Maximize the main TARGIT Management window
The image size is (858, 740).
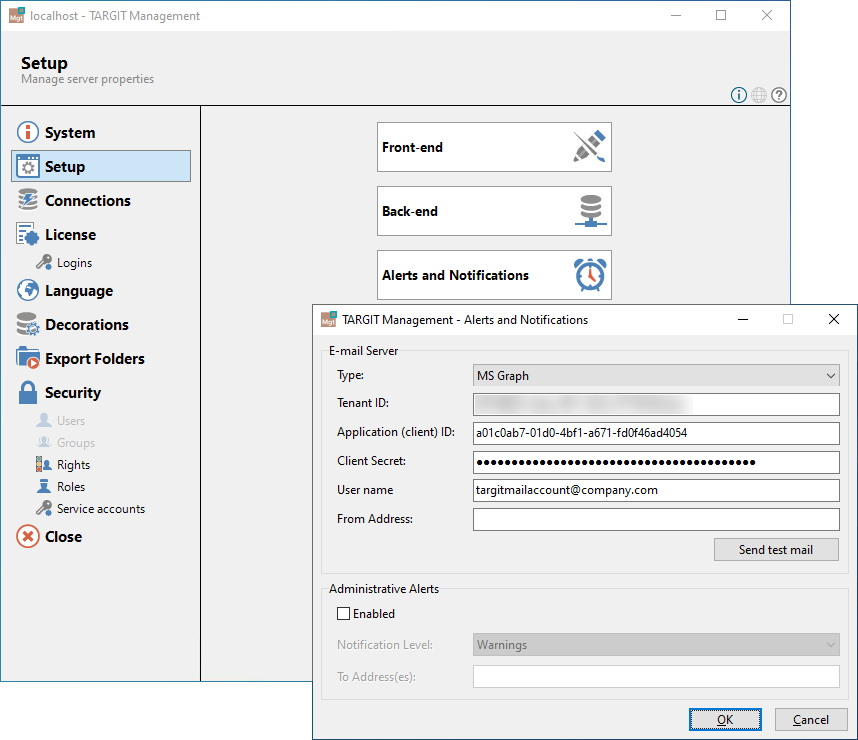coord(721,15)
